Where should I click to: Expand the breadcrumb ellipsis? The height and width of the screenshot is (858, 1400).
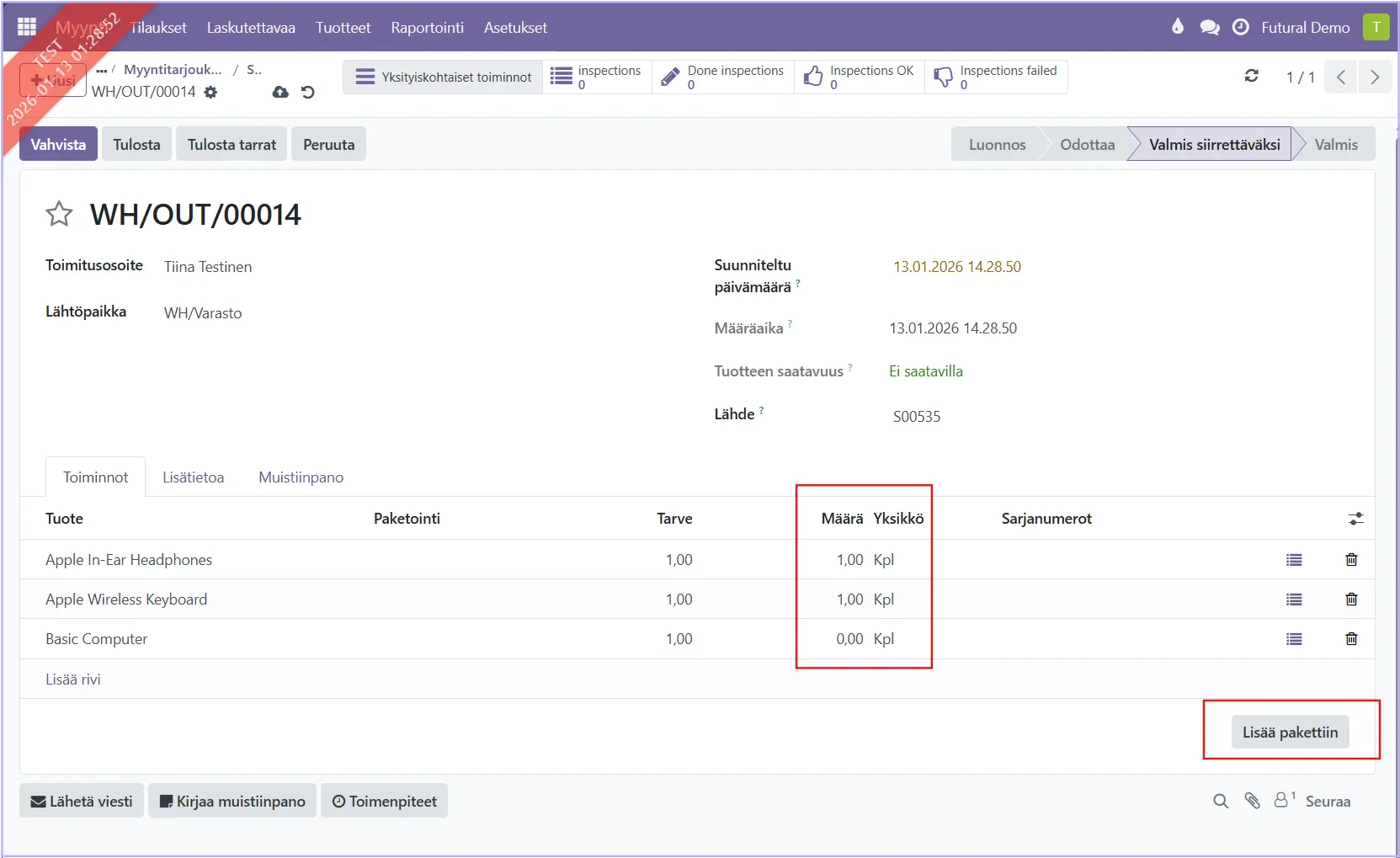pyautogui.click(x=102, y=70)
